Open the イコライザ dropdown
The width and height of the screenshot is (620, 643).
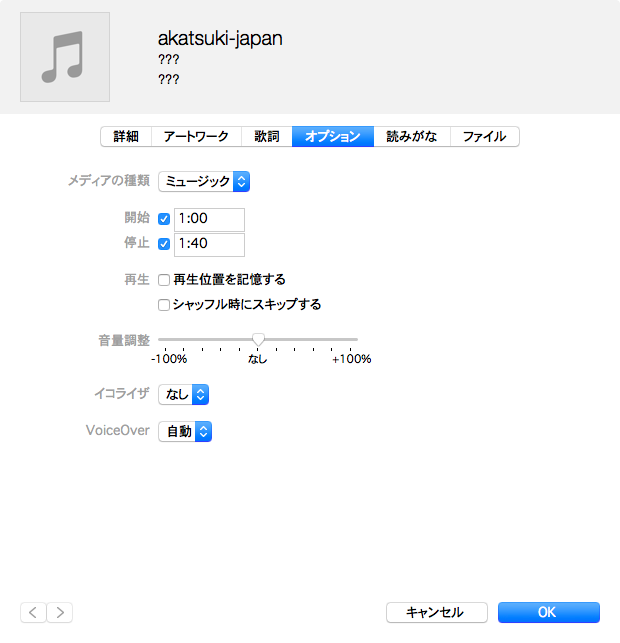[x=184, y=394]
